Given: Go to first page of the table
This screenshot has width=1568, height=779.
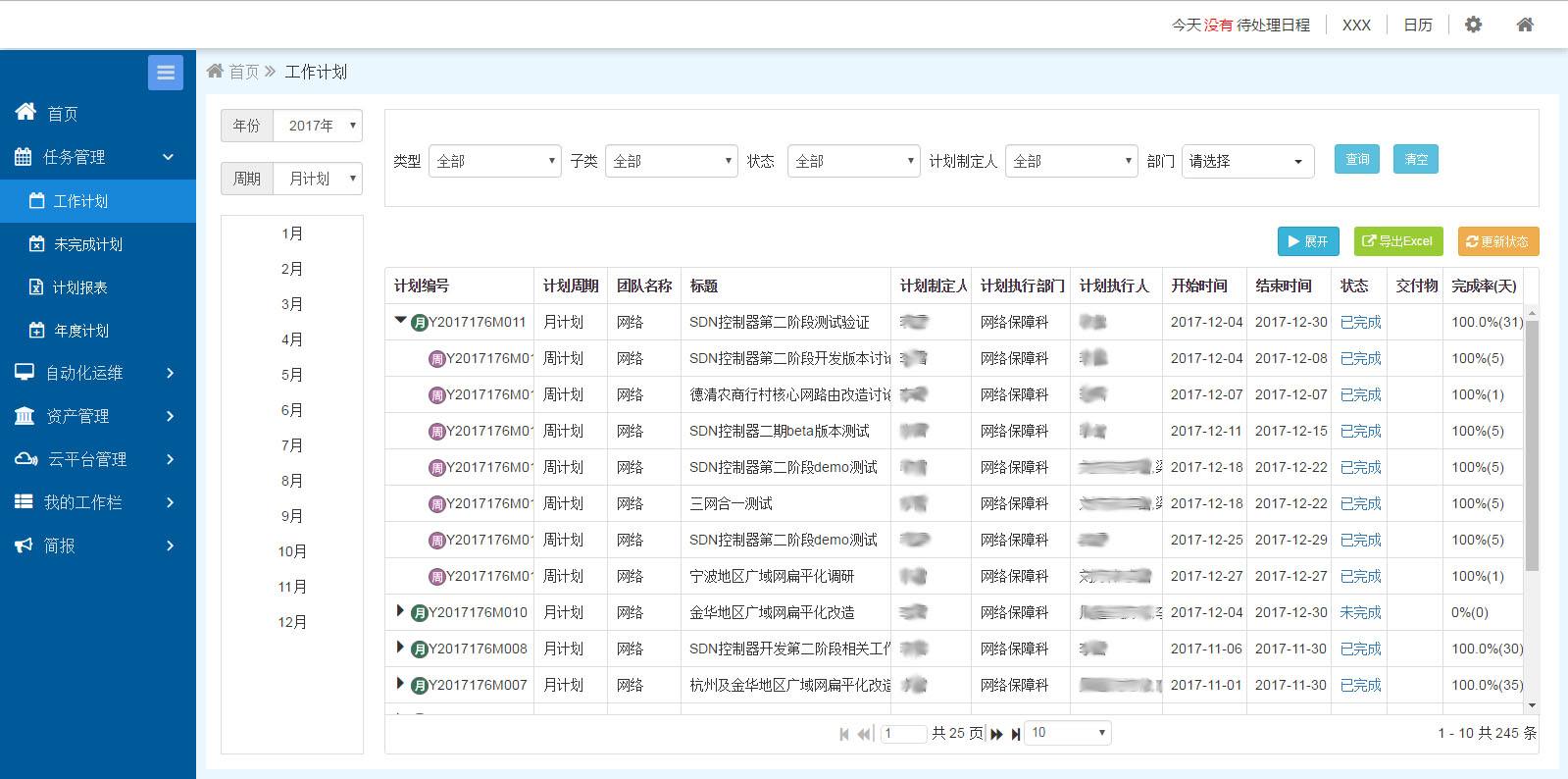Looking at the screenshot, I should pyautogui.click(x=844, y=734).
